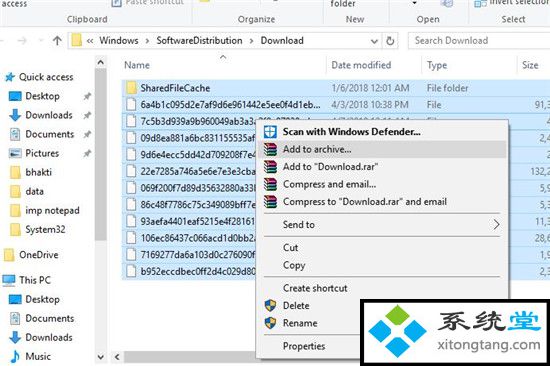Click horizontal scrollbar left arrow
Image resolution: width=550 pixels, height=366 pixels.
pyautogui.click(x=117, y=357)
